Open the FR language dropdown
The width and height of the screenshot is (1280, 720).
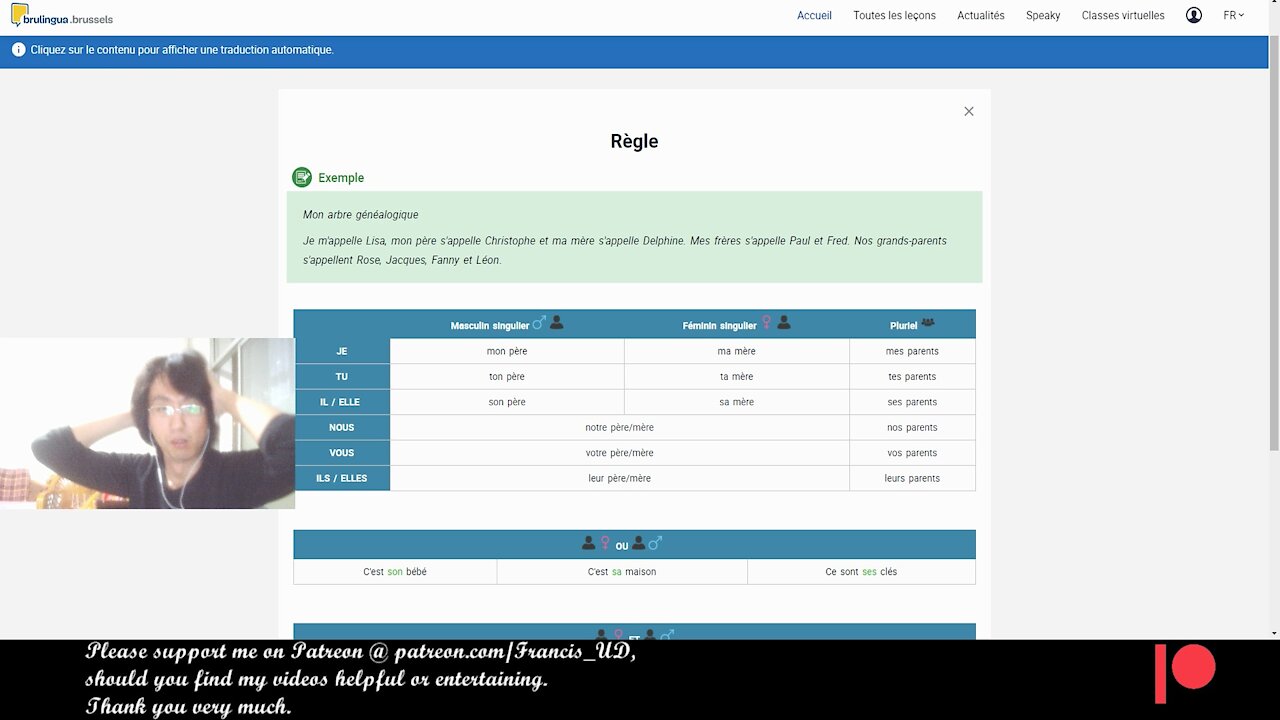coord(1234,15)
